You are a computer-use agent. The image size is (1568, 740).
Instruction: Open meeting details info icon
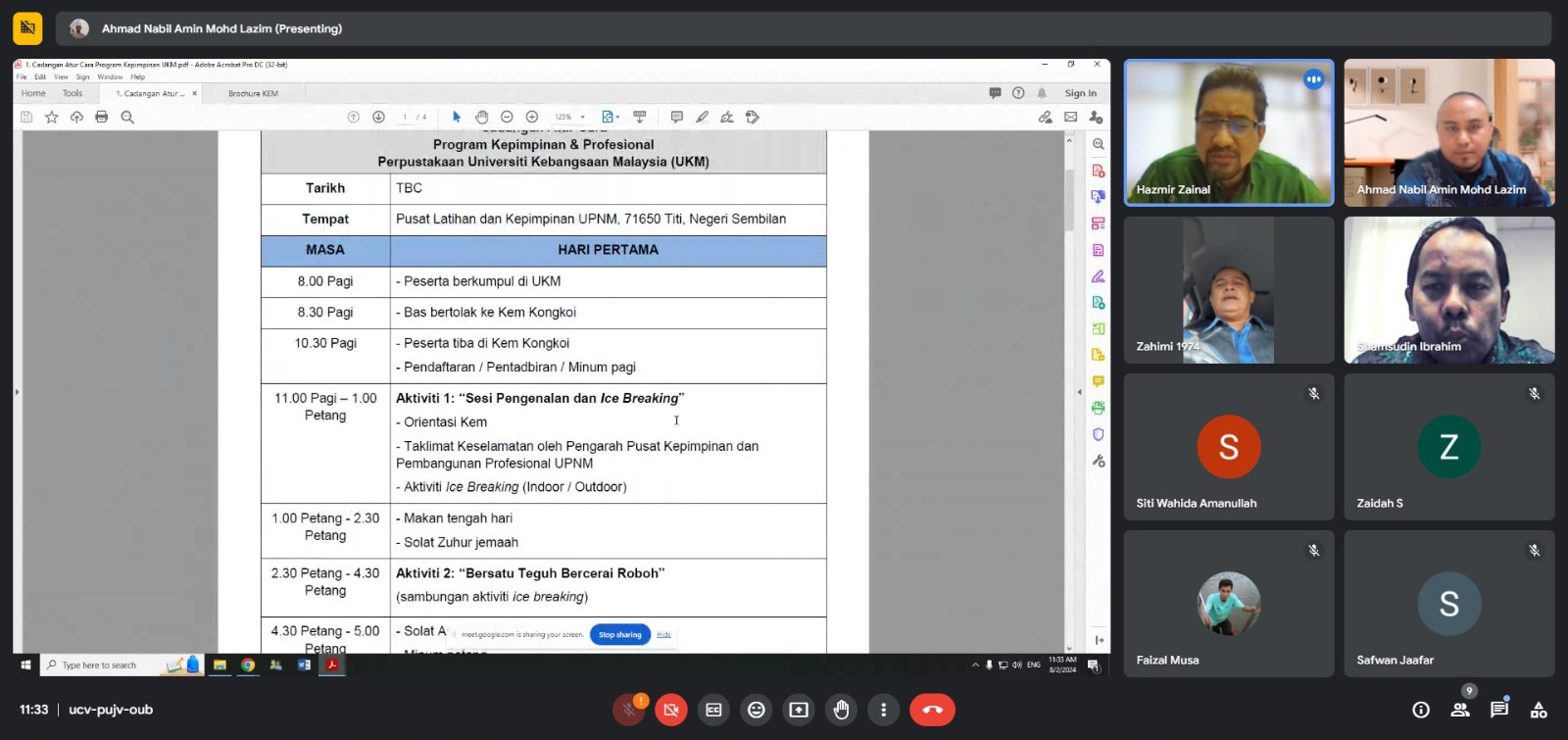click(1421, 710)
